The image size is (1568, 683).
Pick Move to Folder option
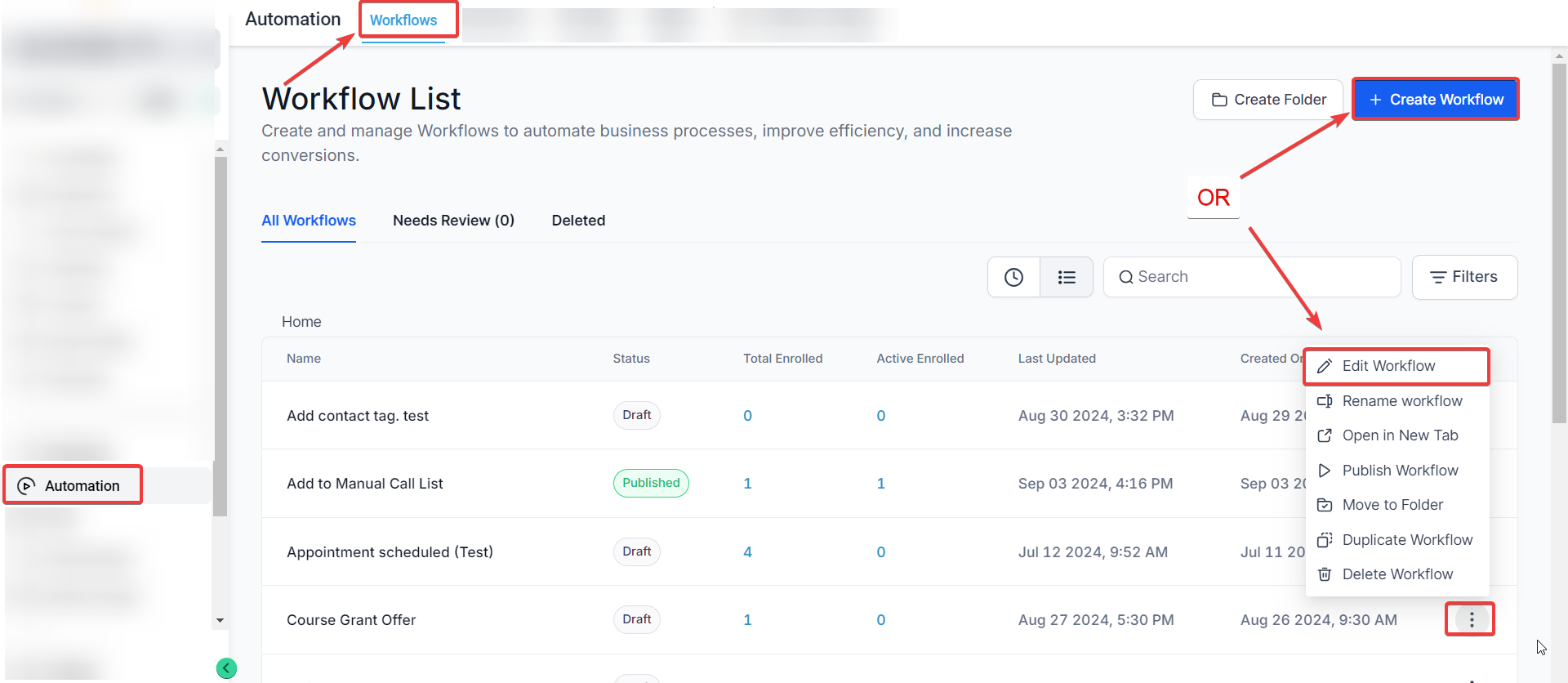click(x=1392, y=505)
